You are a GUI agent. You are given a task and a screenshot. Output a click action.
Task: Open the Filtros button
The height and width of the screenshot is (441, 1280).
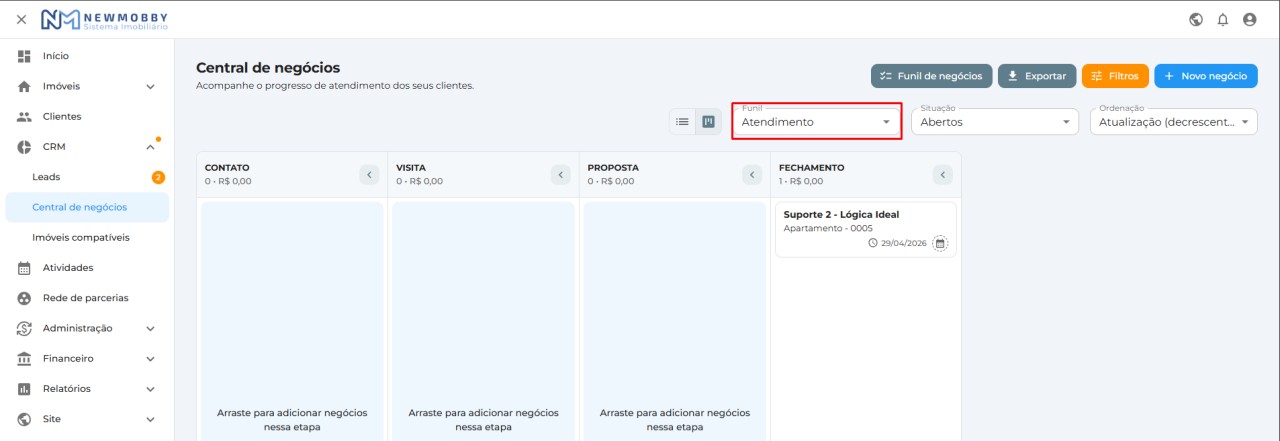pos(1115,76)
